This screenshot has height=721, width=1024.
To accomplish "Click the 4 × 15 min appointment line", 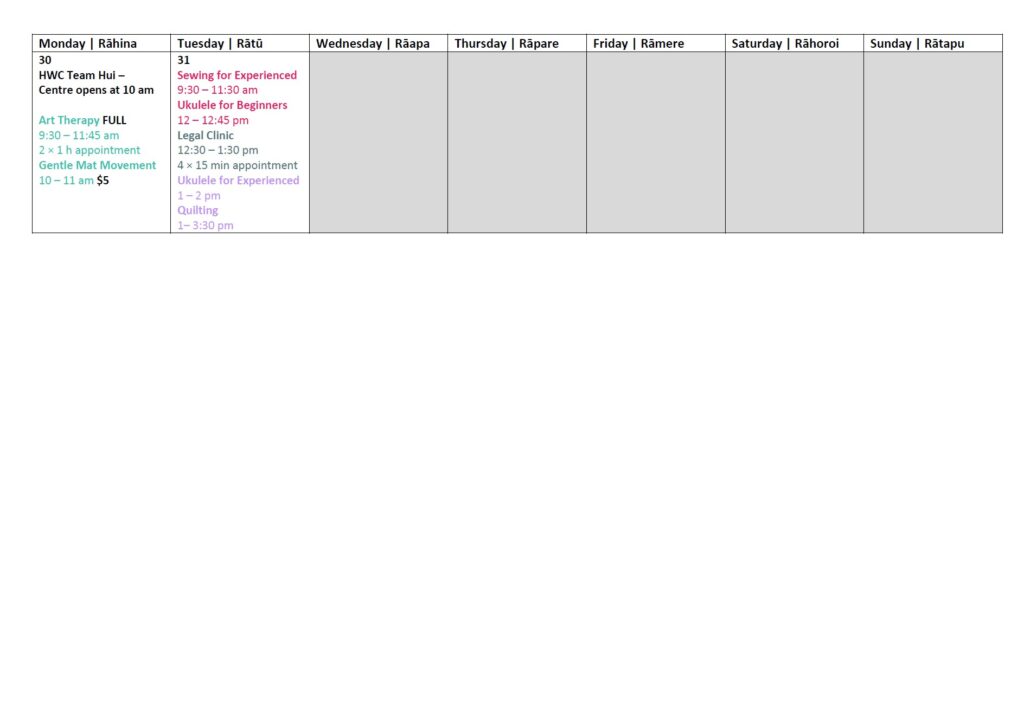I will tap(237, 165).
